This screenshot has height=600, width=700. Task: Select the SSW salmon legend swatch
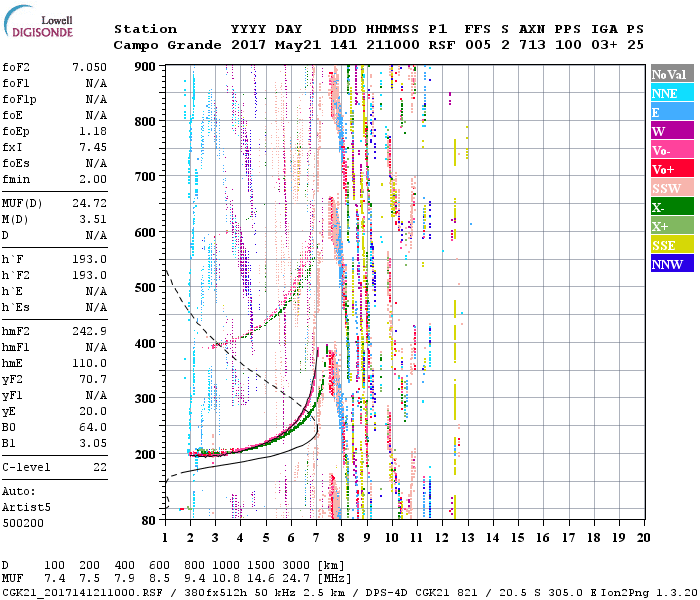672,188
